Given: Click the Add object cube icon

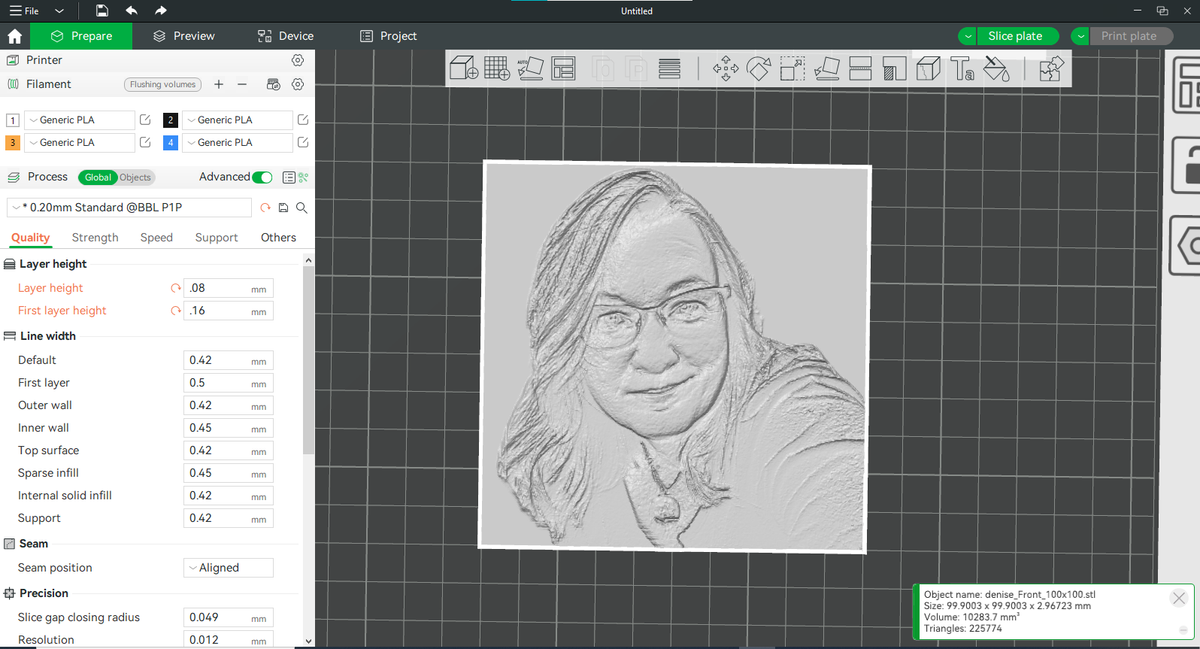Looking at the screenshot, I should (463, 68).
